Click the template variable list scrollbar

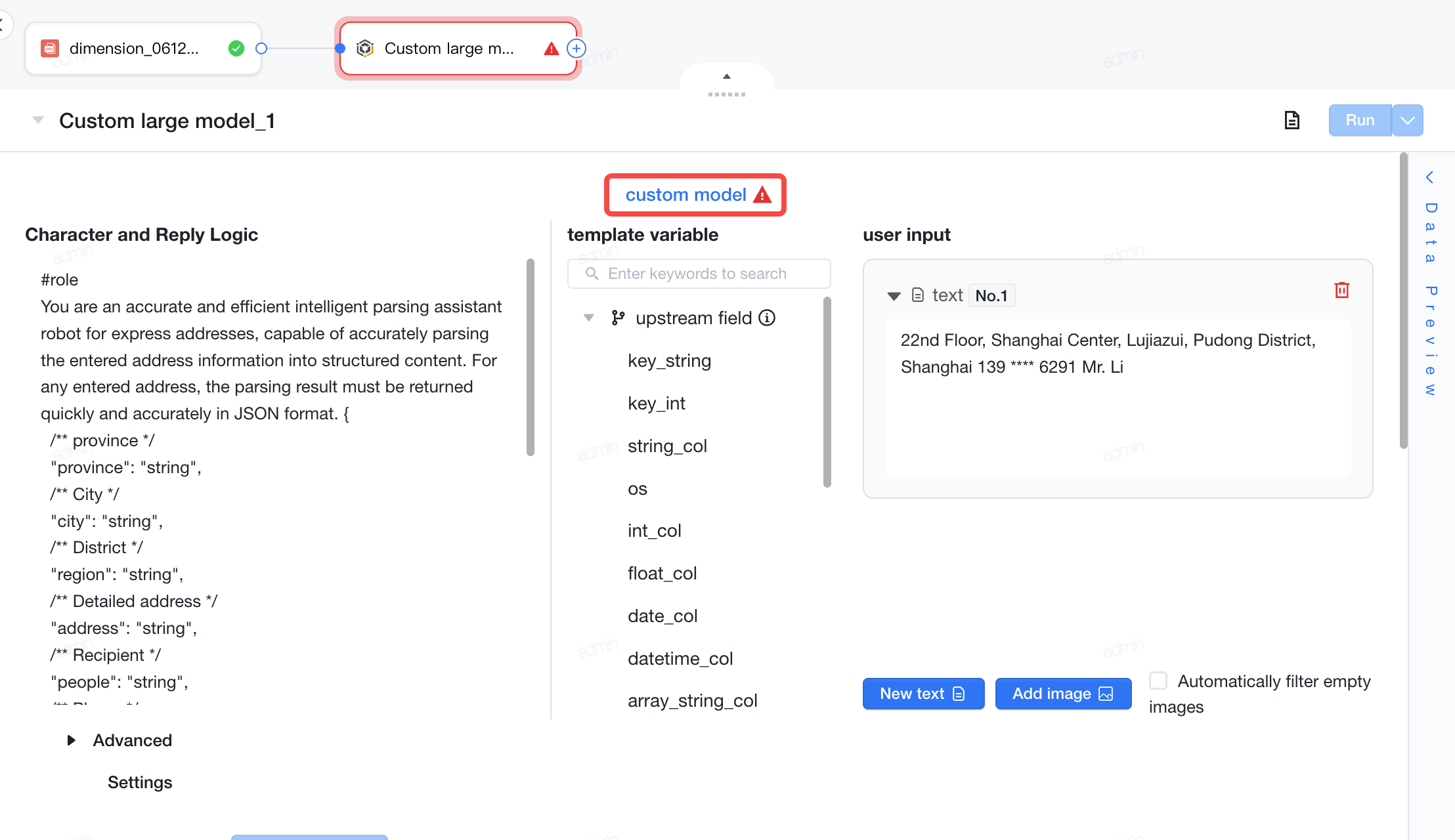click(x=827, y=392)
